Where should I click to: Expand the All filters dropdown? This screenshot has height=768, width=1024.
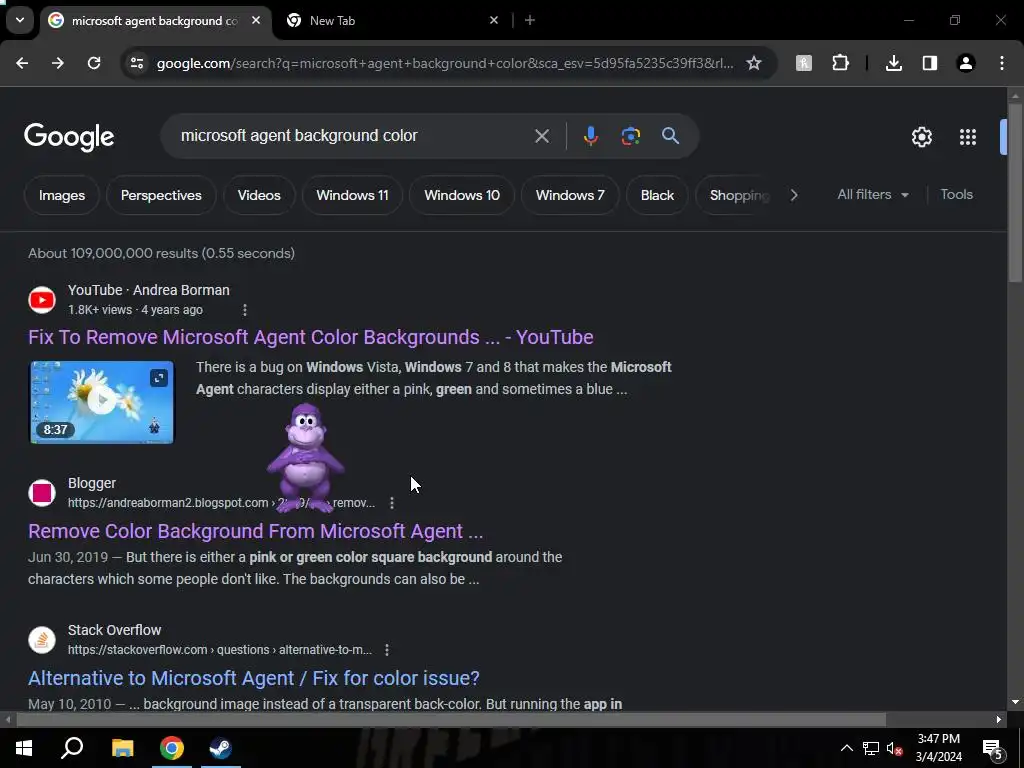(872, 195)
